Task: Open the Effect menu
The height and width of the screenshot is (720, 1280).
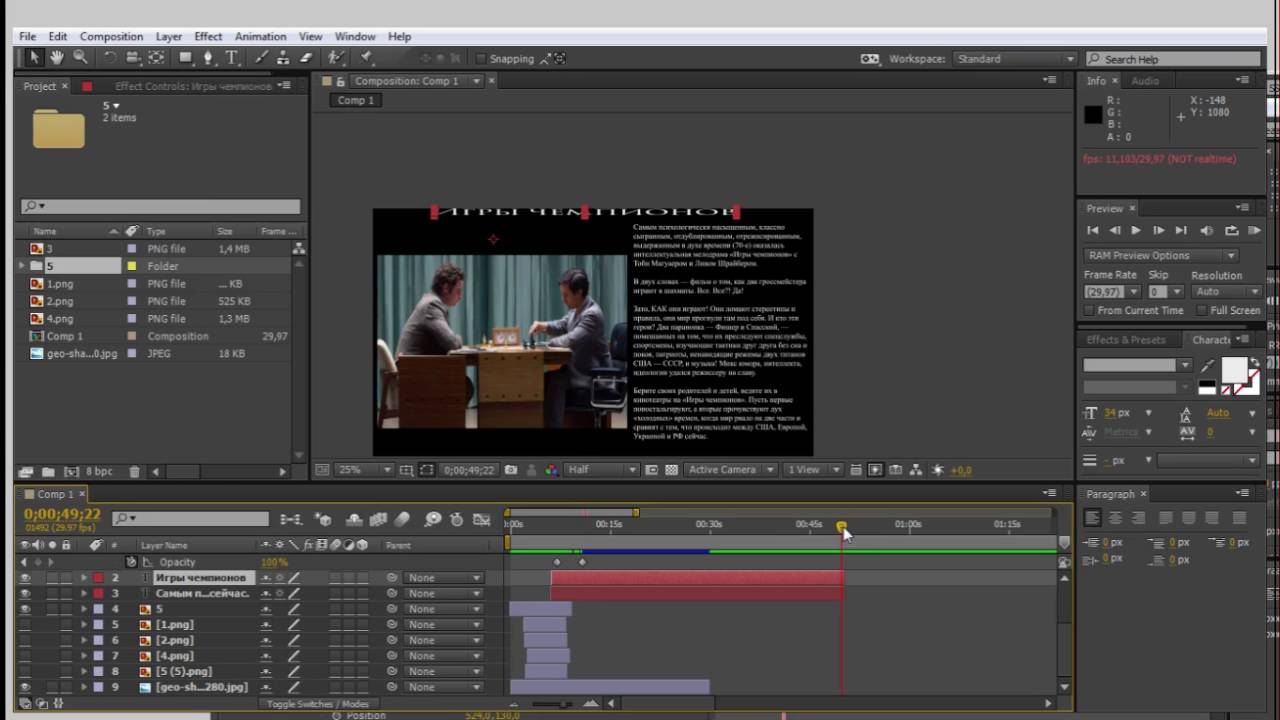Action: click(x=208, y=36)
